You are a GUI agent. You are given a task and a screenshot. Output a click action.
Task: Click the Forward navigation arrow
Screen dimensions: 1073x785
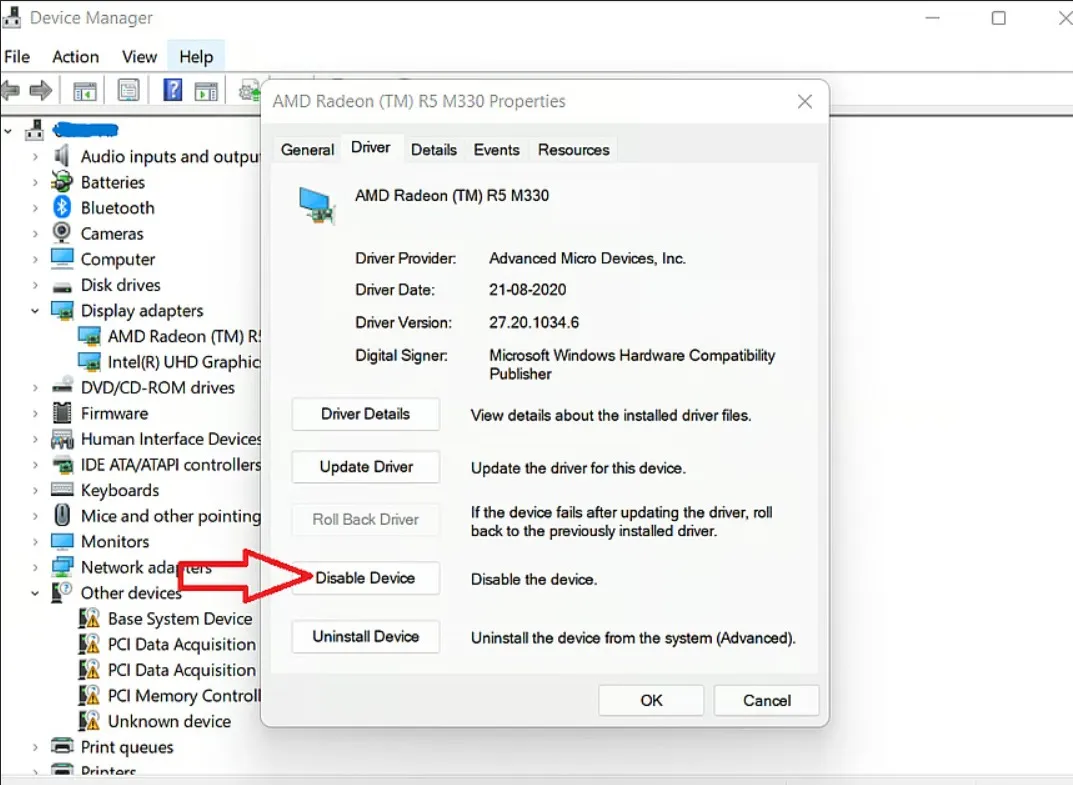pos(40,90)
